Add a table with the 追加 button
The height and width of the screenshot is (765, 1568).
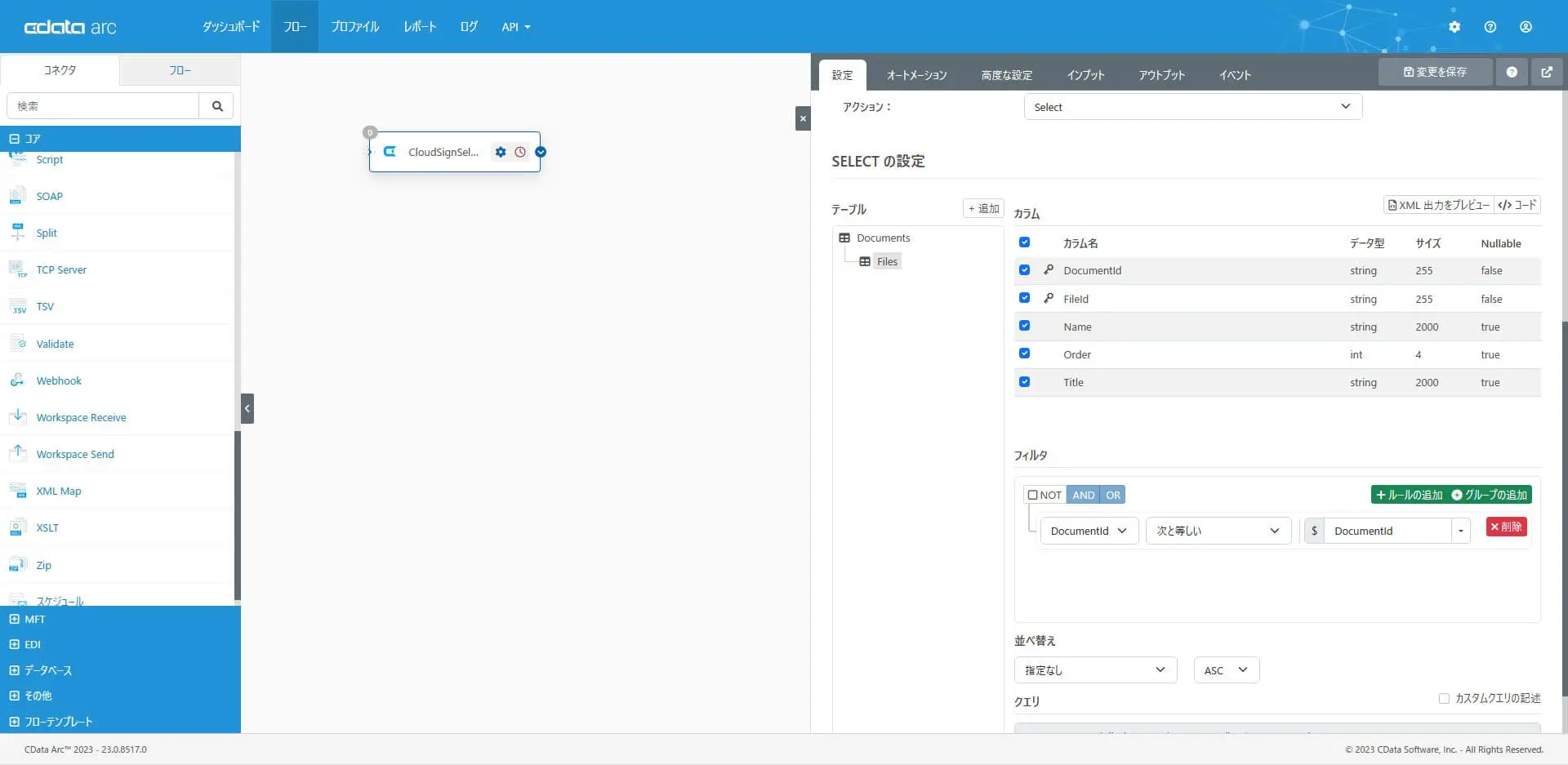pyautogui.click(x=983, y=209)
